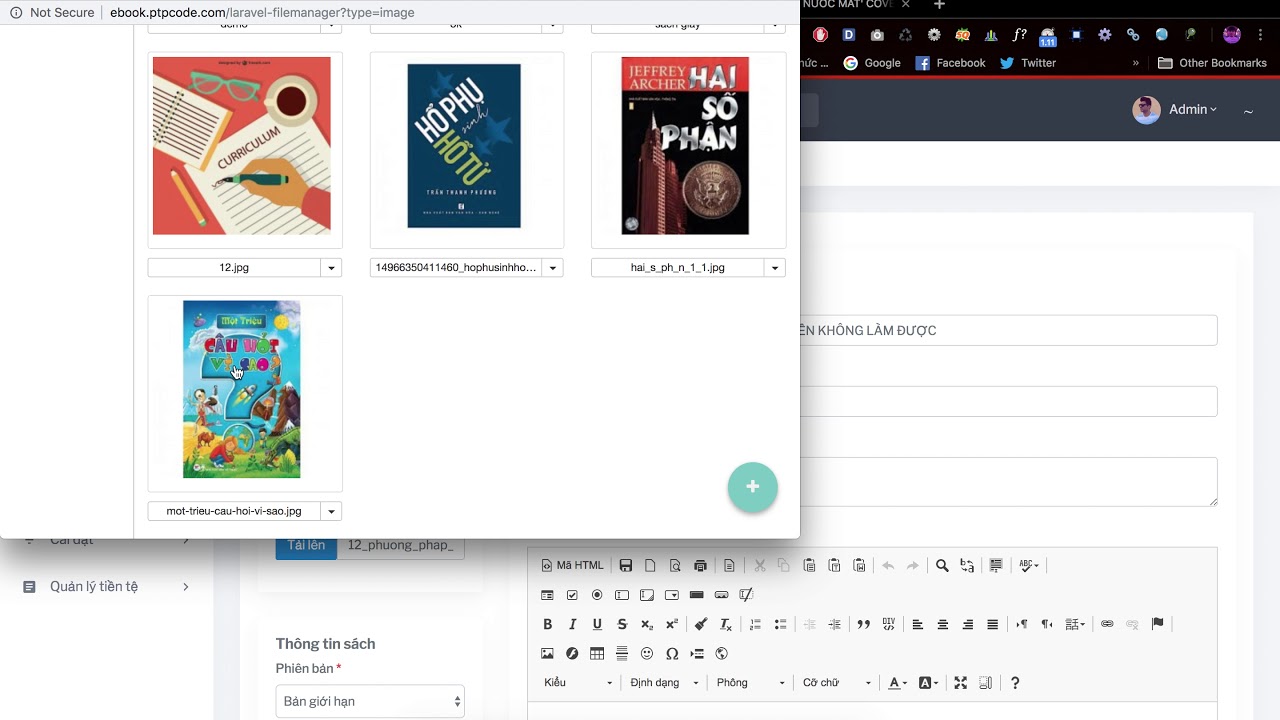Select the Hai Số Phận book thumbnail

688,150
